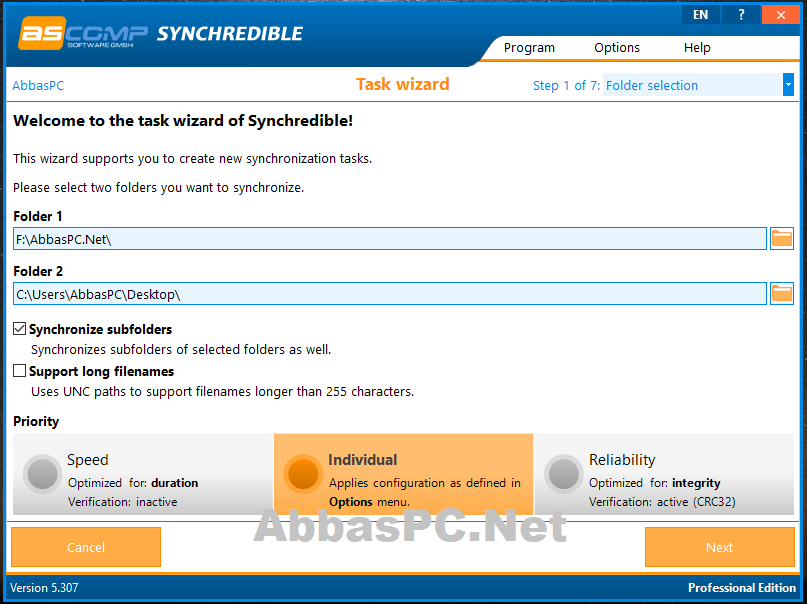Browse for Folder 1 with its folder icon
The height and width of the screenshot is (604, 807).
[781, 239]
